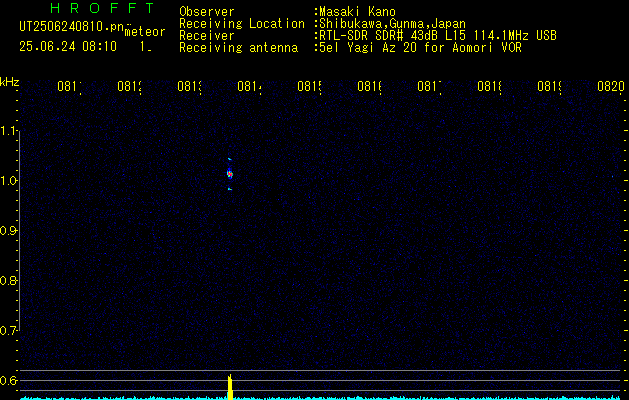Select antenna text 5el Yagi Az 20

tap(368, 48)
